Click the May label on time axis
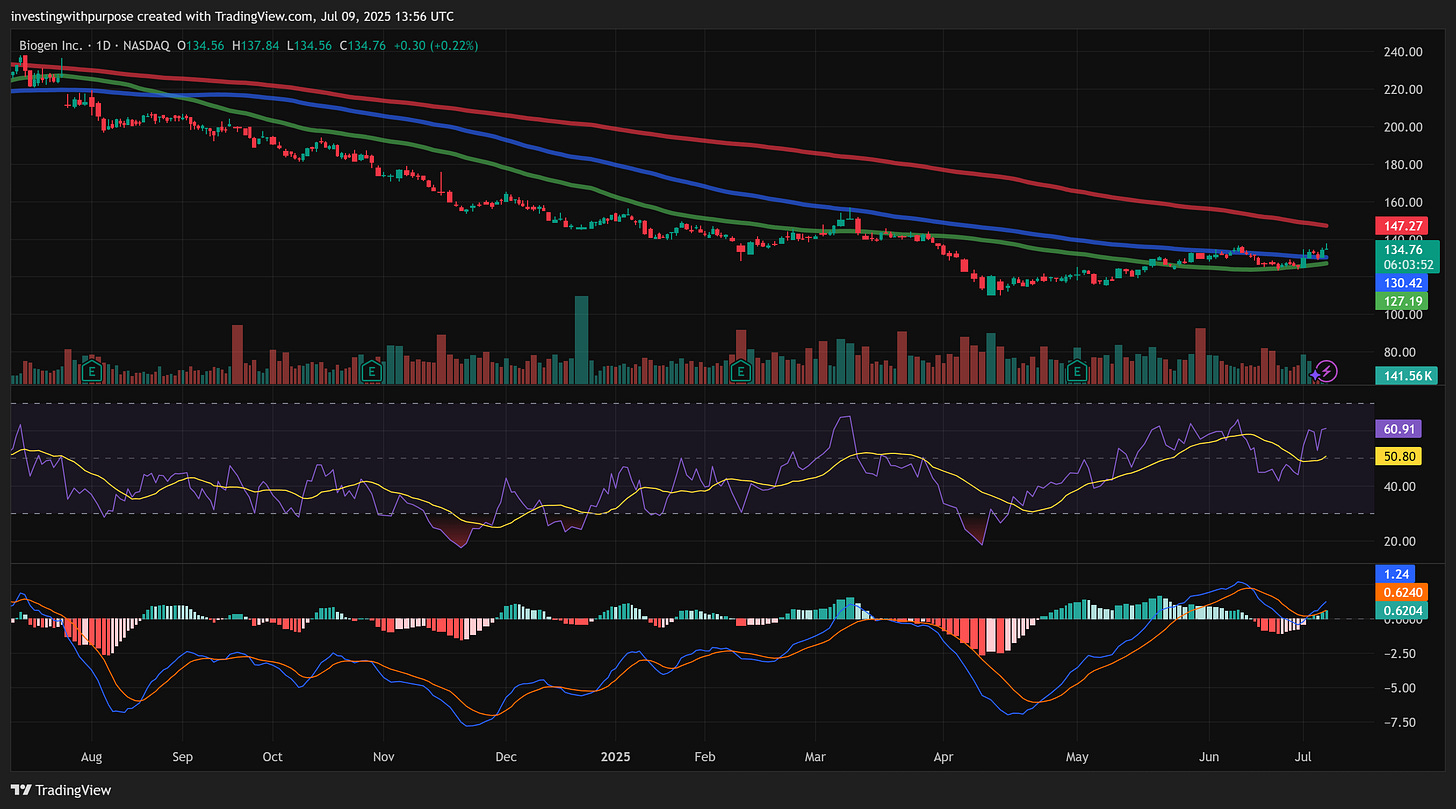This screenshot has height=809, width=1456. 1076,757
